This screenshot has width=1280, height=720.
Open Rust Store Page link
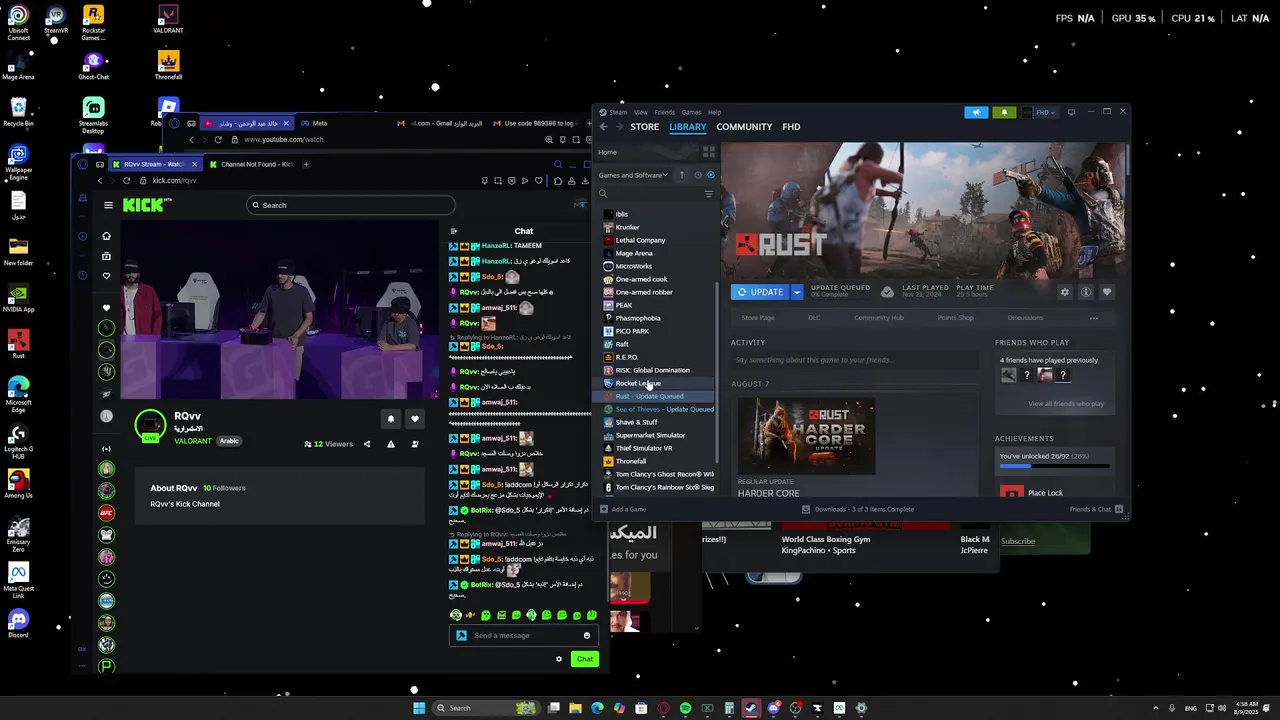point(758,318)
